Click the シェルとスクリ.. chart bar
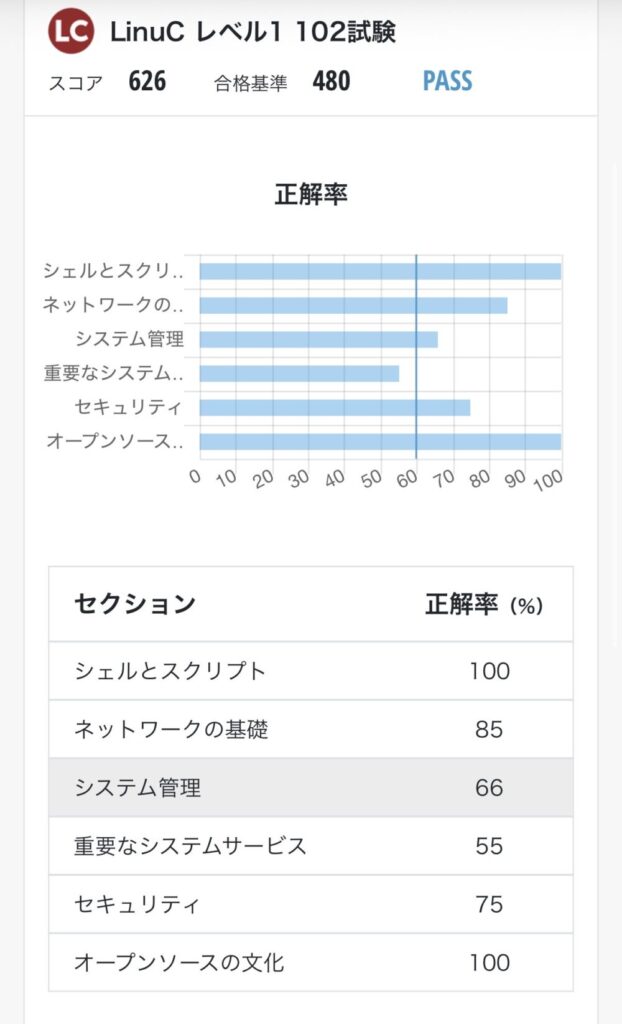Screen dimensions: 622x1024 380,271
